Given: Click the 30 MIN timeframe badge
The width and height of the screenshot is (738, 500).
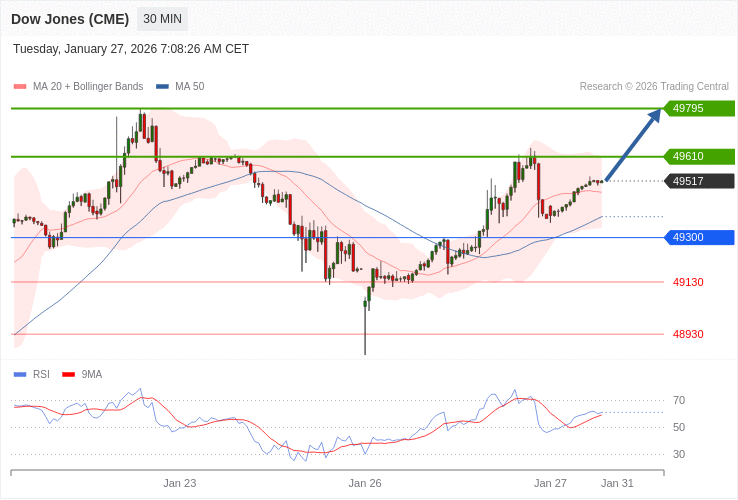Looking at the screenshot, I should click(x=162, y=19).
